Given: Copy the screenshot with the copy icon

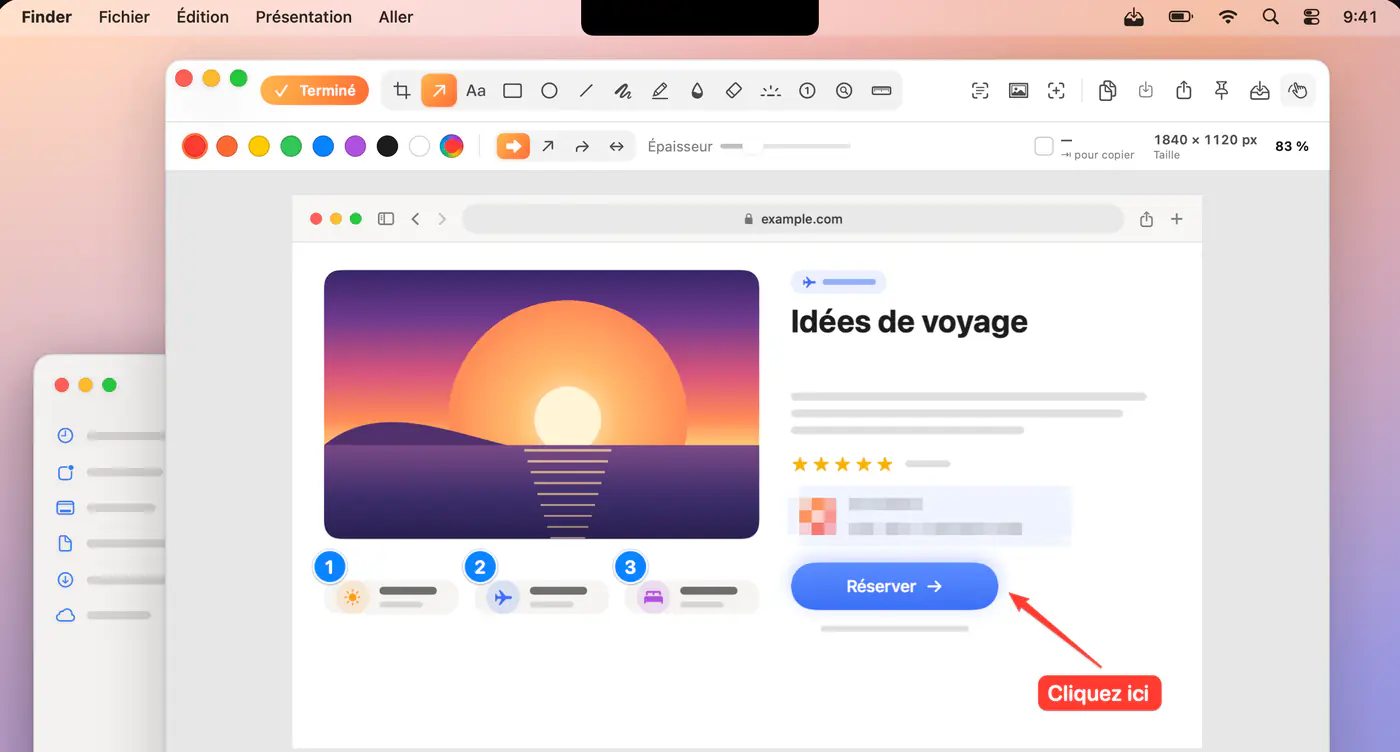Looking at the screenshot, I should [1107, 91].
